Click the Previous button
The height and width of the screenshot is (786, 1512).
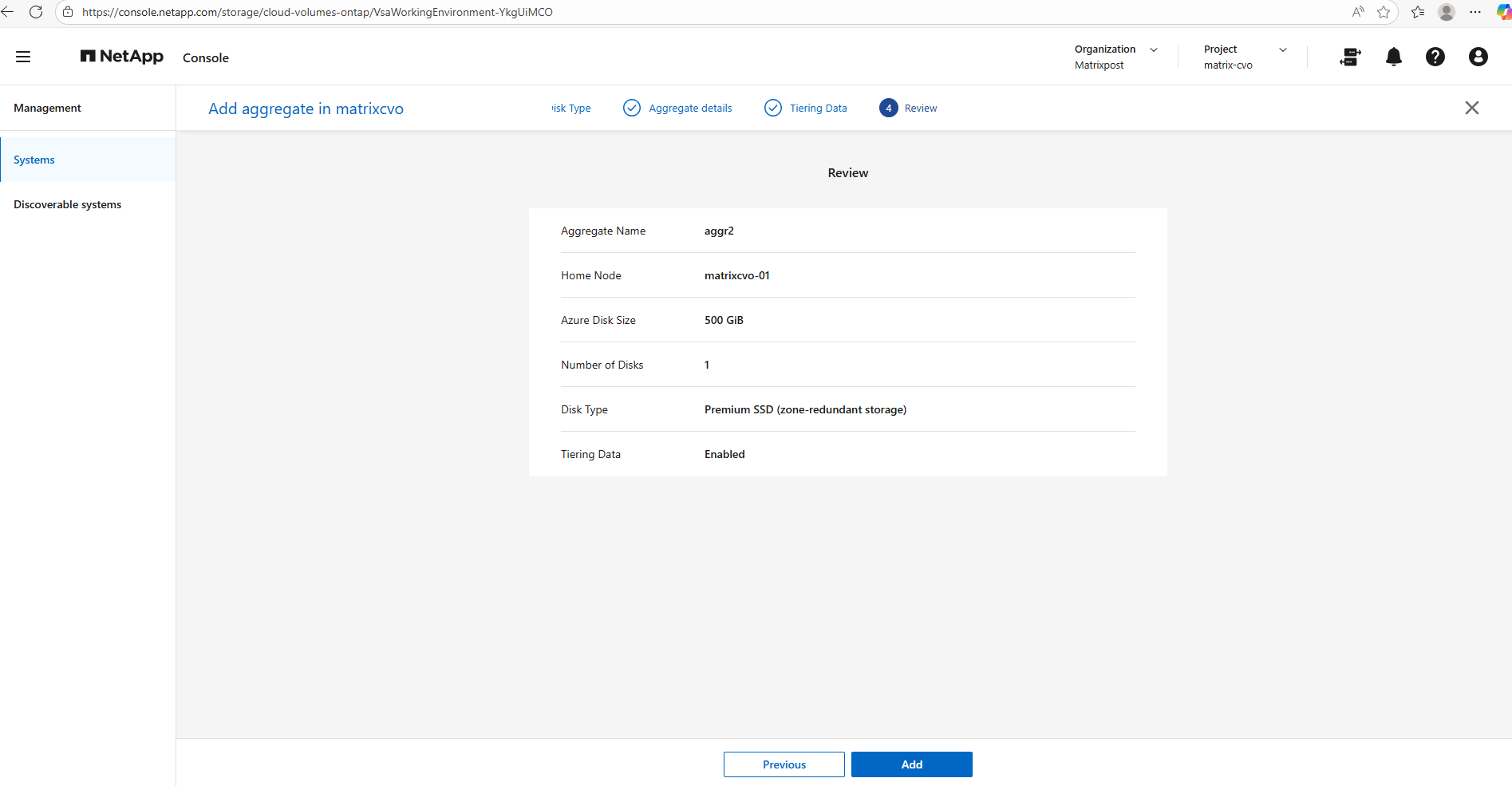pos(784,764)
